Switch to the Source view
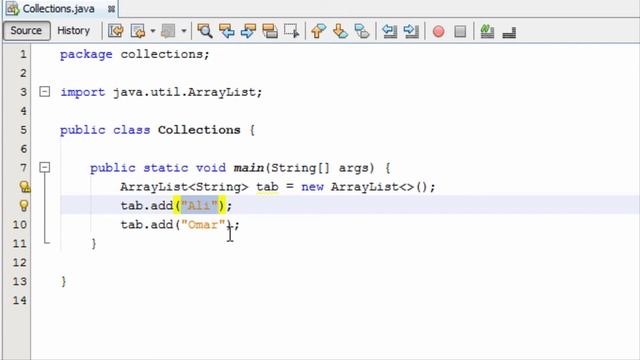Image resolution: width=640 pixels, height=360 pixels. [27, 31]
